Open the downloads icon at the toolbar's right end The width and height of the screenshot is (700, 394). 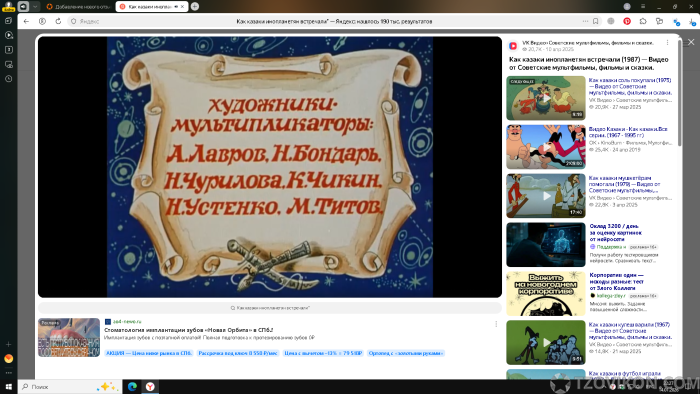pos(692,21)
